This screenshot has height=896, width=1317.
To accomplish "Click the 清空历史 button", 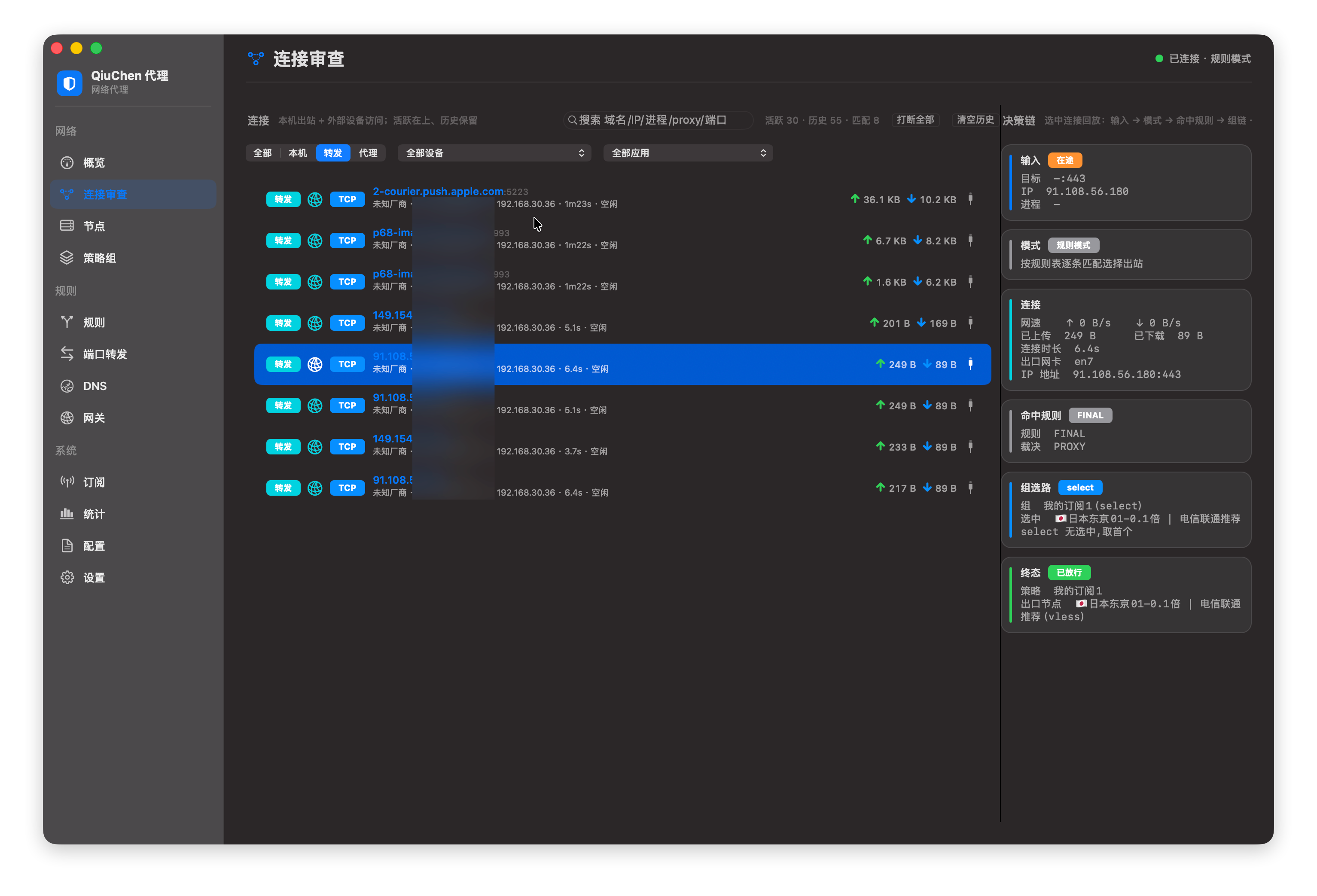I will [x=975, y=119].
